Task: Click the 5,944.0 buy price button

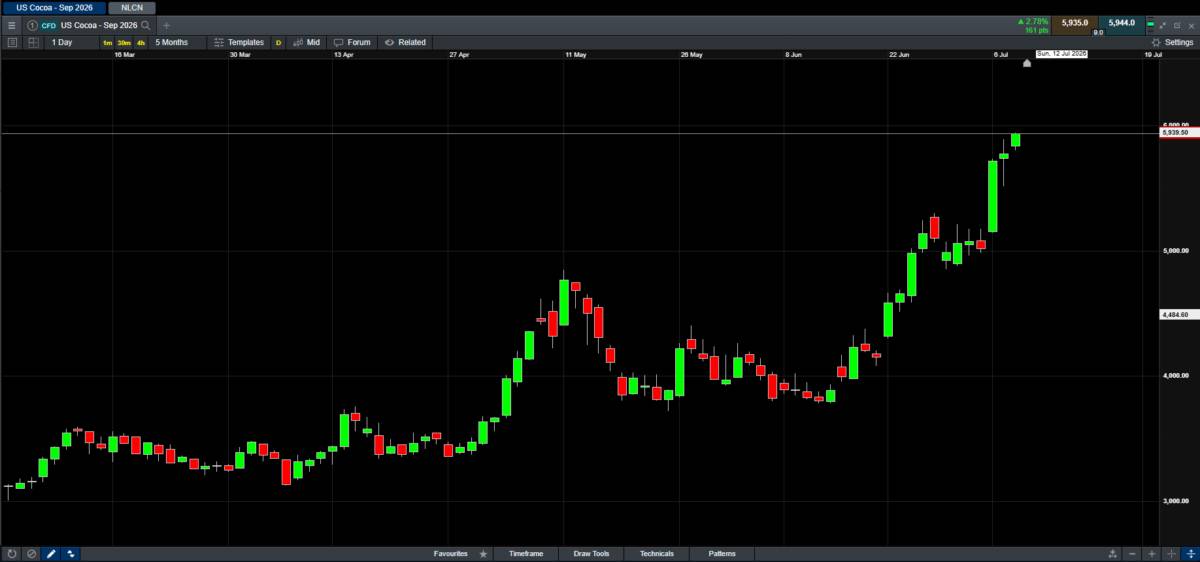Action: (x=1121, y=22)
